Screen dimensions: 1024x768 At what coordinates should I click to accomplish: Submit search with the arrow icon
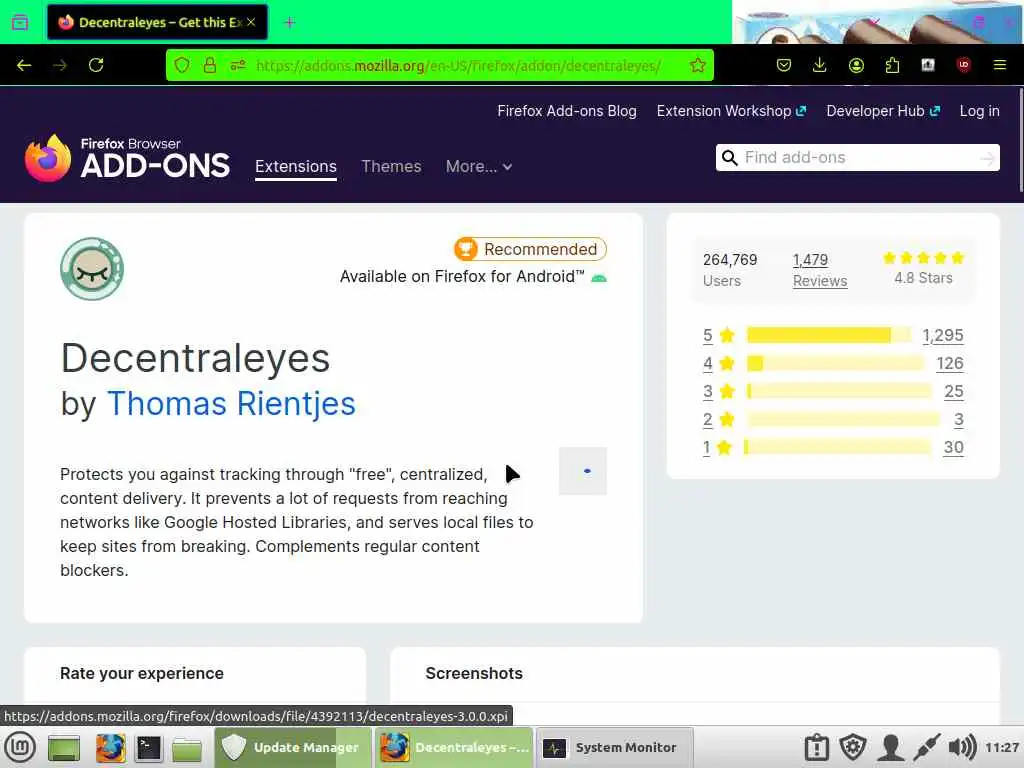coord(988,158)
